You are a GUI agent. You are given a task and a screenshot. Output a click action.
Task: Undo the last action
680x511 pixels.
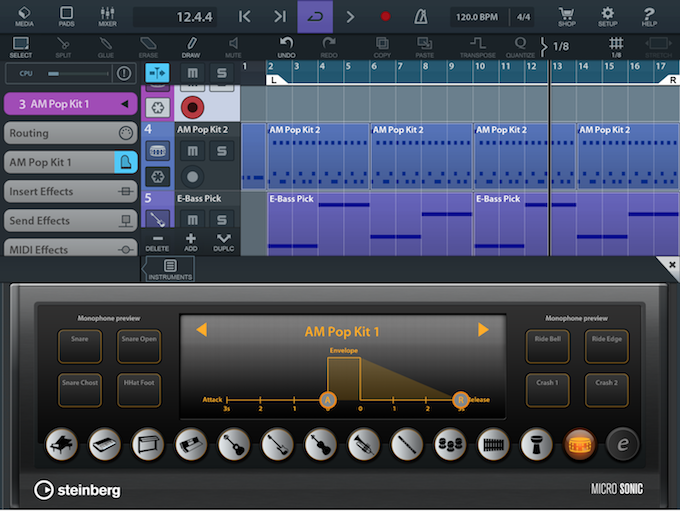click(x=286, y=47)
